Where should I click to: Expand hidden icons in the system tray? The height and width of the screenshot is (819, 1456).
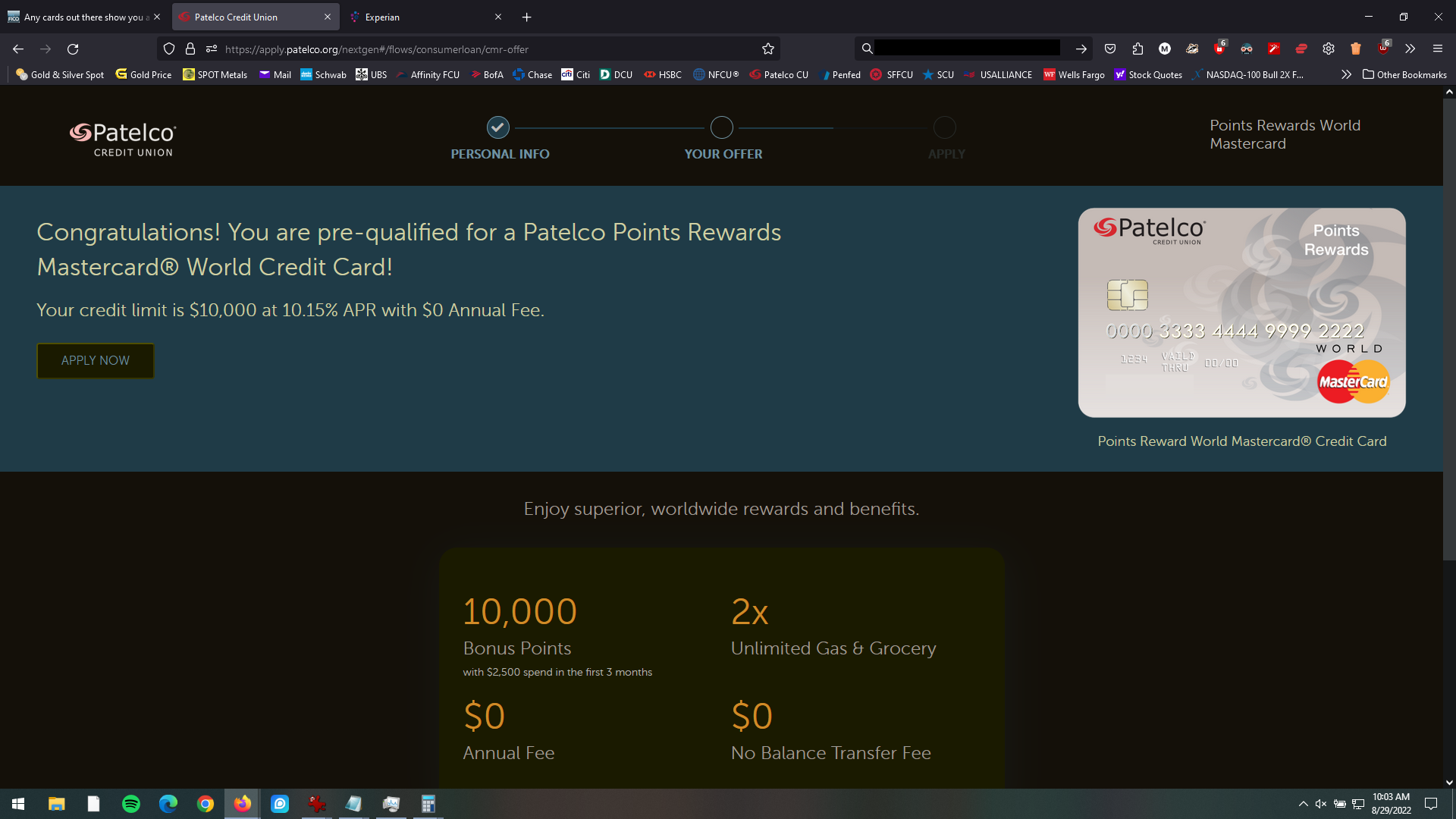coord(1303,804)
